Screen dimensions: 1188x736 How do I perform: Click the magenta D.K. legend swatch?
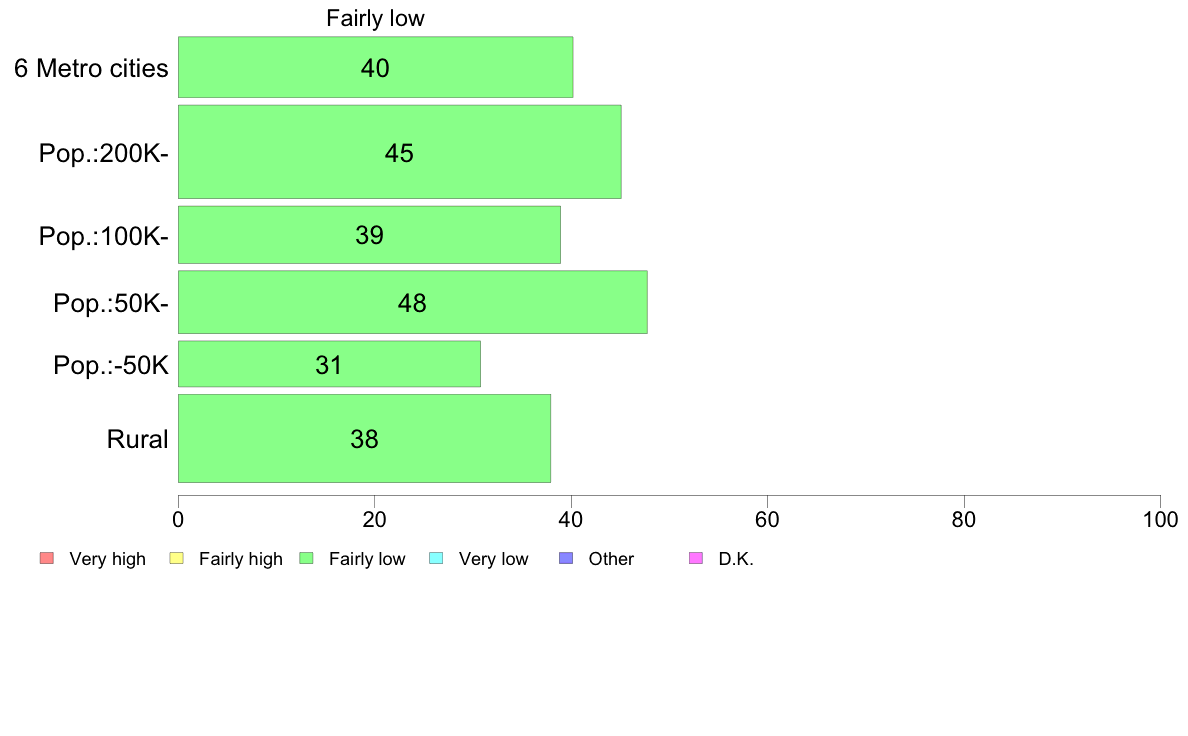[696, 559]
